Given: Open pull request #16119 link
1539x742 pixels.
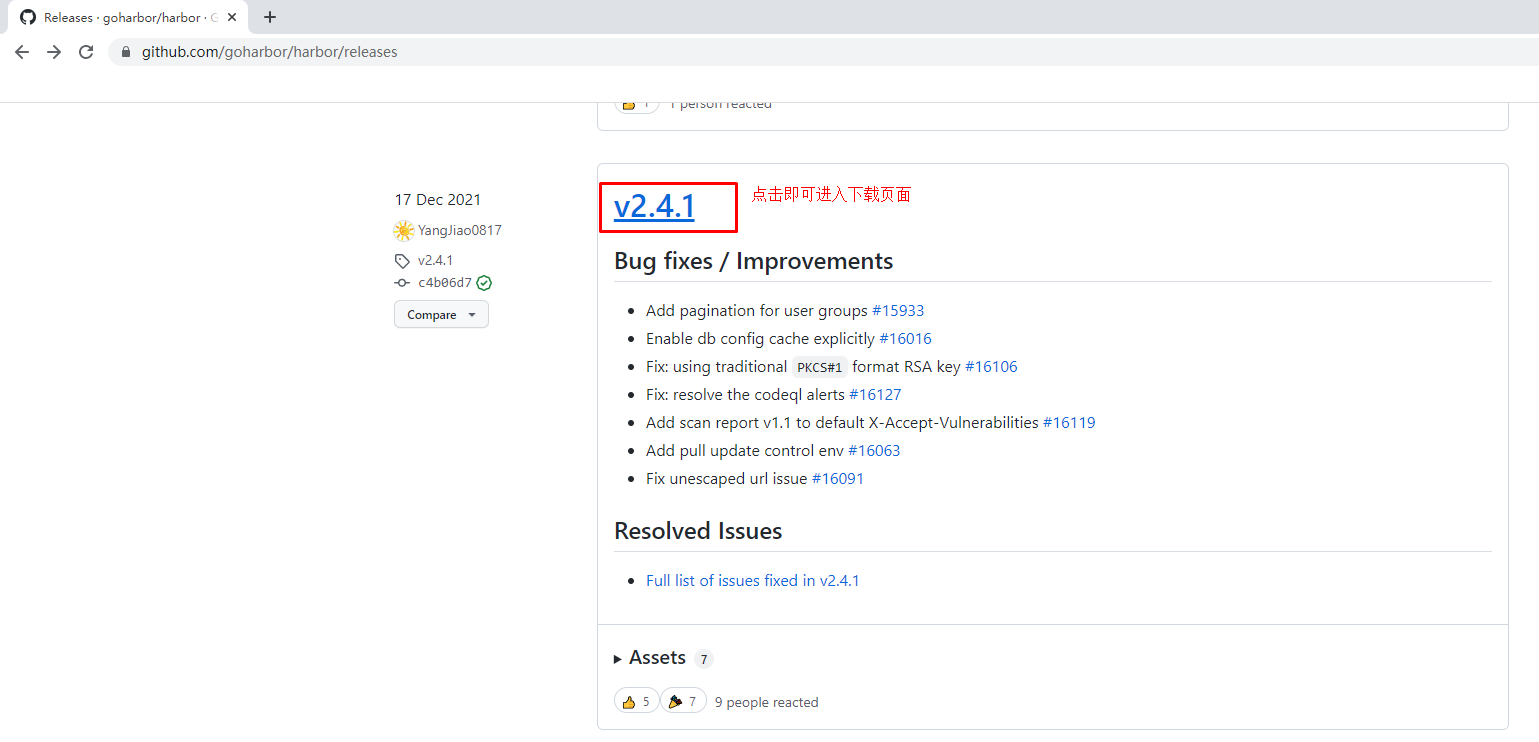Looking at the screenshot, I should (1069, 423).
